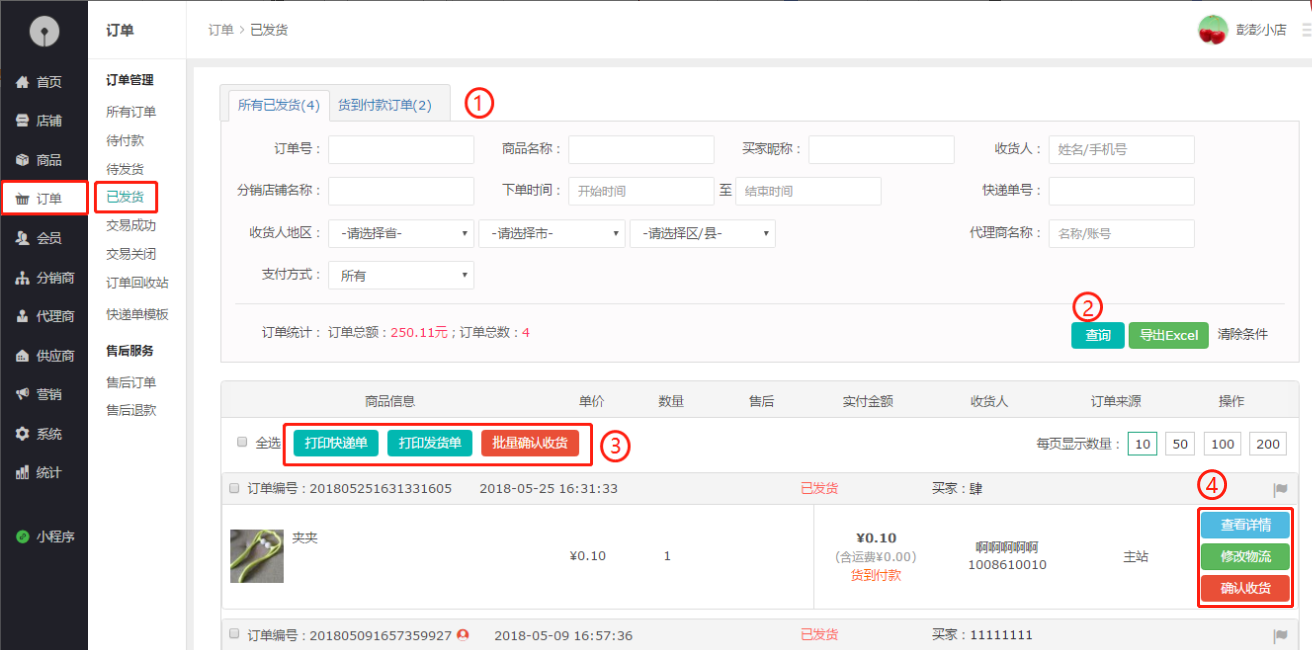The width and height of the screenshot is (1312, 650).
Task: Expand the province (请选择省) dropdown
Action: tap(401, 234)
